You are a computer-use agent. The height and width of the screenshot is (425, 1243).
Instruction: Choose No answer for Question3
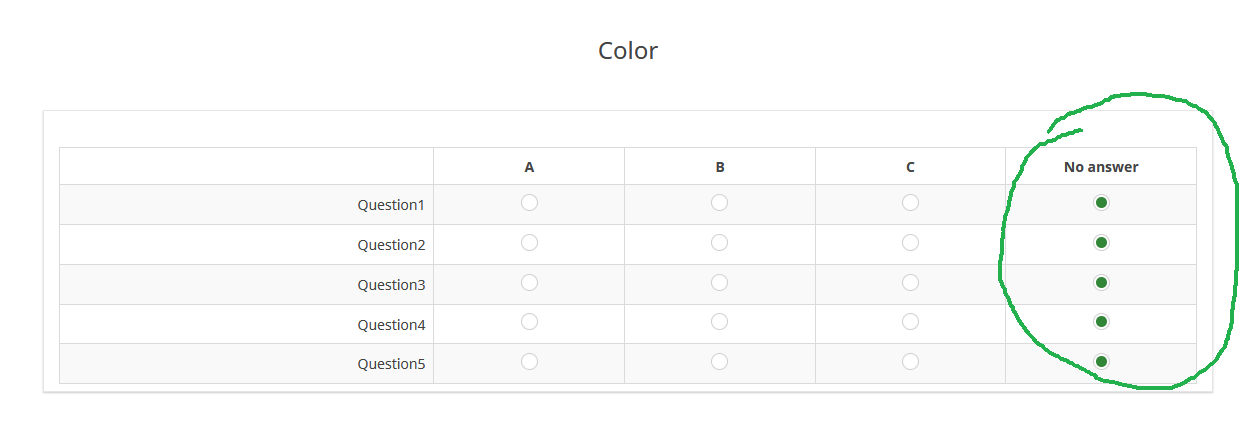[x=1101, y=283]
